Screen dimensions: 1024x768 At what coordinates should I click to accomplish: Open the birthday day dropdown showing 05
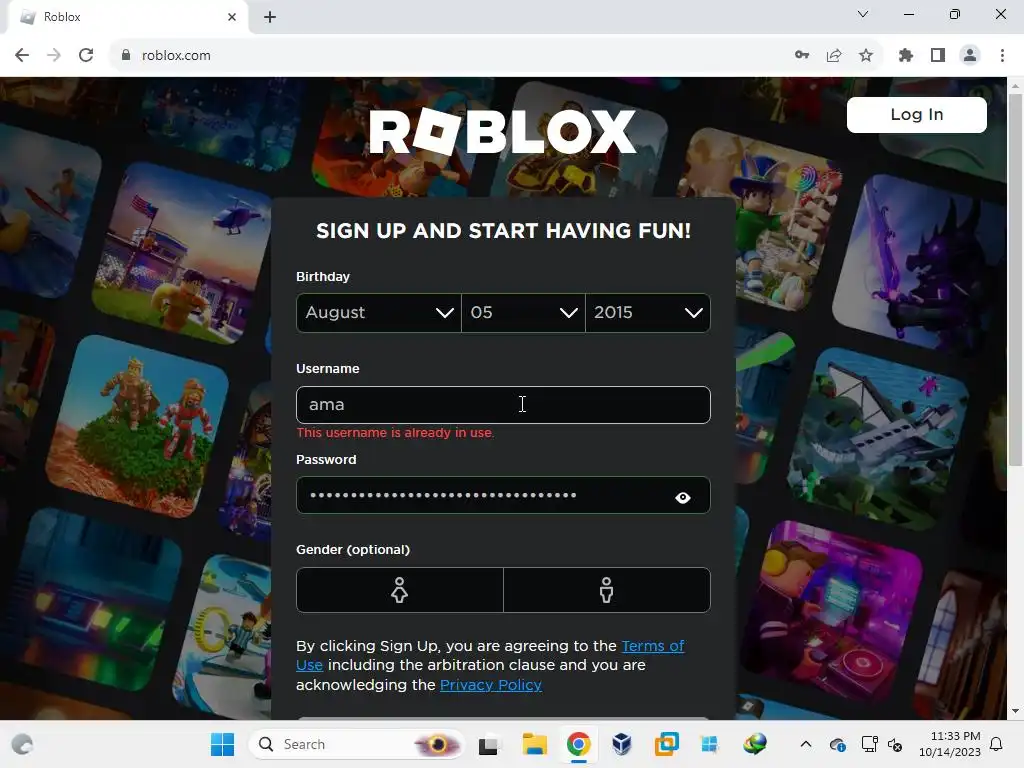(x=523, y=313)
